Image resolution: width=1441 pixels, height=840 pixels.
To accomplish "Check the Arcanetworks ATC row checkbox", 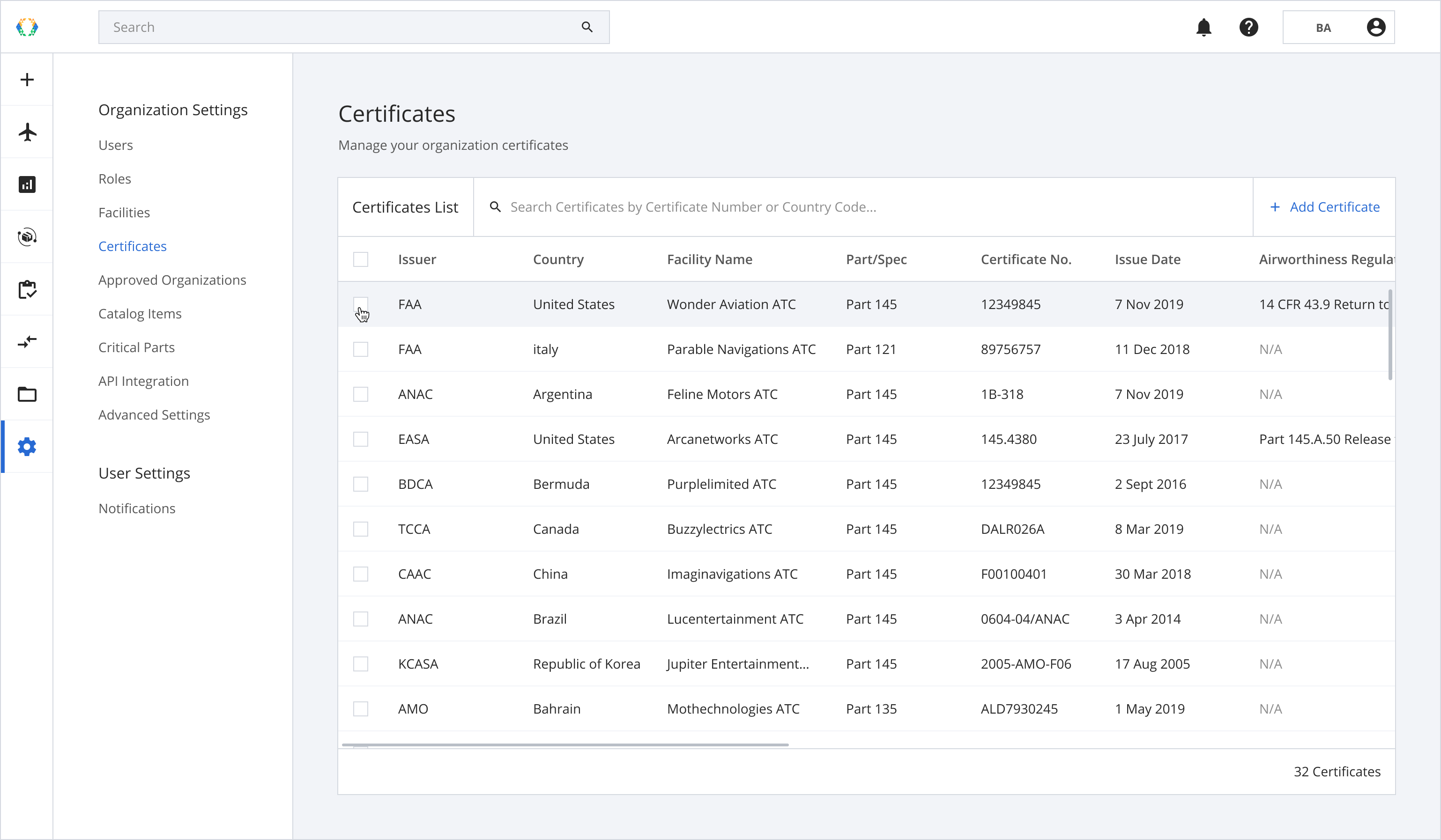I will (361, 439).
